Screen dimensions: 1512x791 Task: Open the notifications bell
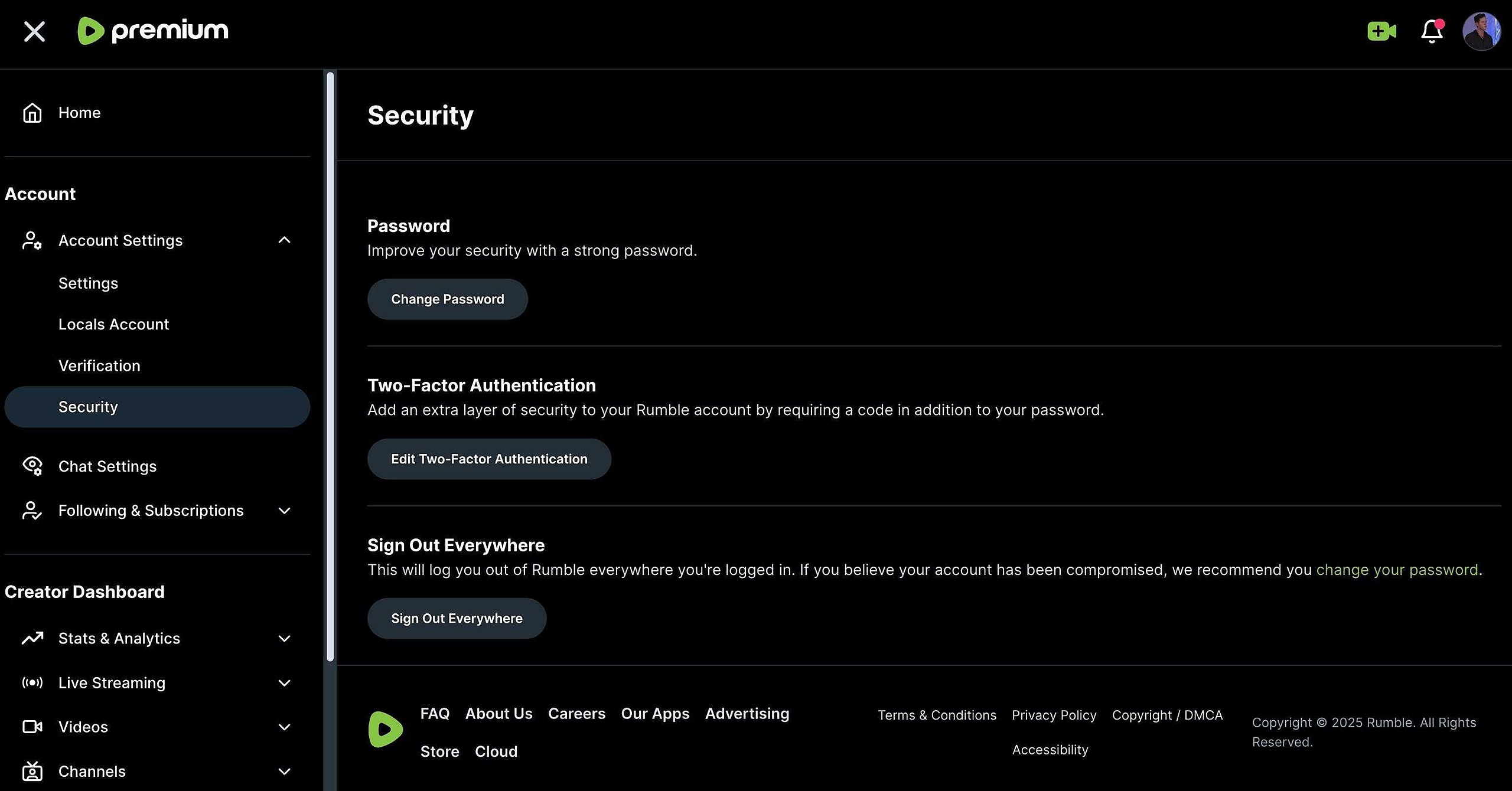1432,31
